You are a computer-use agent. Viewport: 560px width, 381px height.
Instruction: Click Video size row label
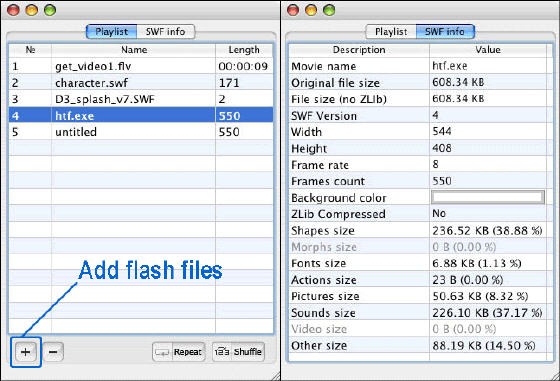coord(319,329)
